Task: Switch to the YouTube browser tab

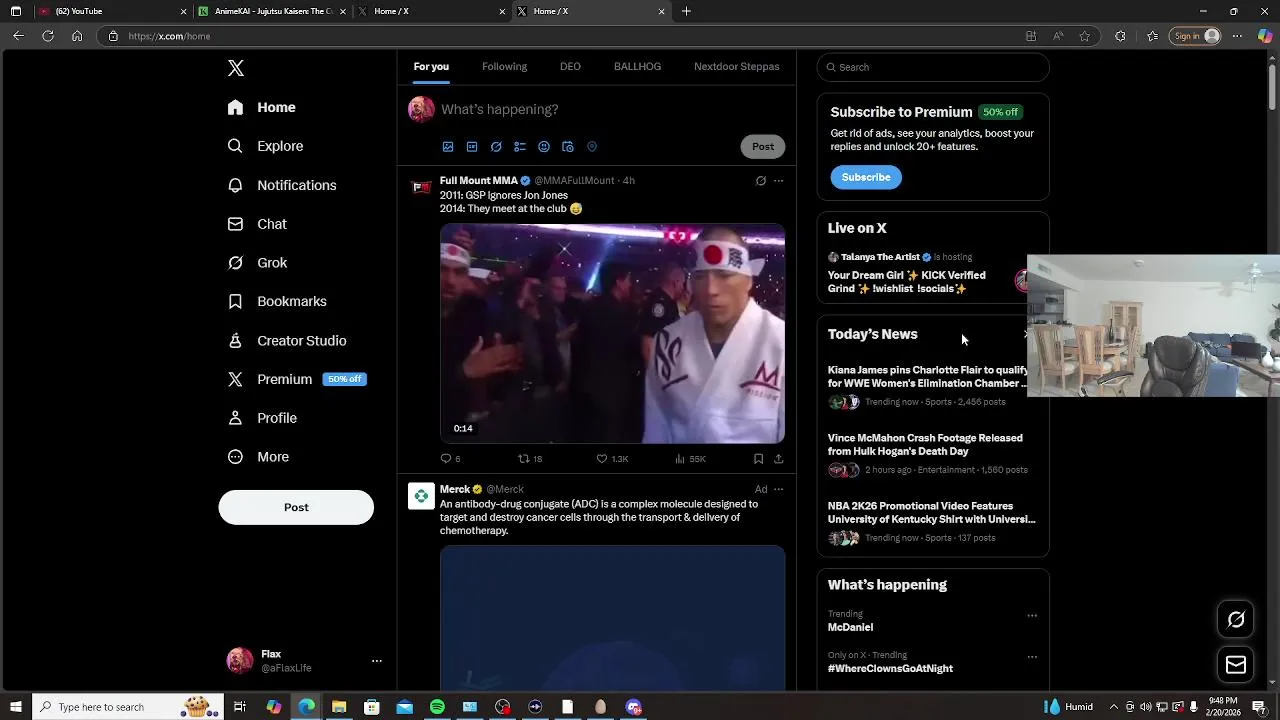Action: [x=112, y=11]
